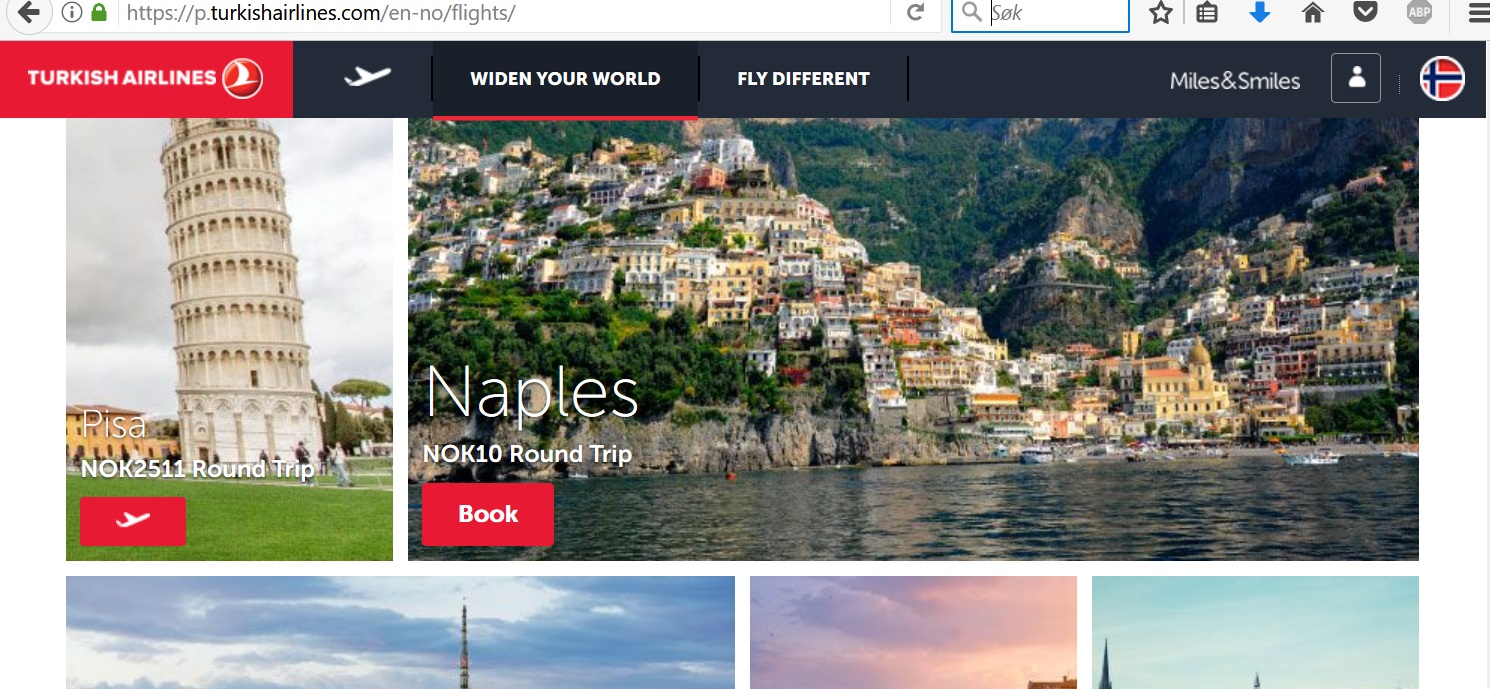Open the Firefox hamburger menu
Screen dimensions: 1490x689
point(1478,14)
